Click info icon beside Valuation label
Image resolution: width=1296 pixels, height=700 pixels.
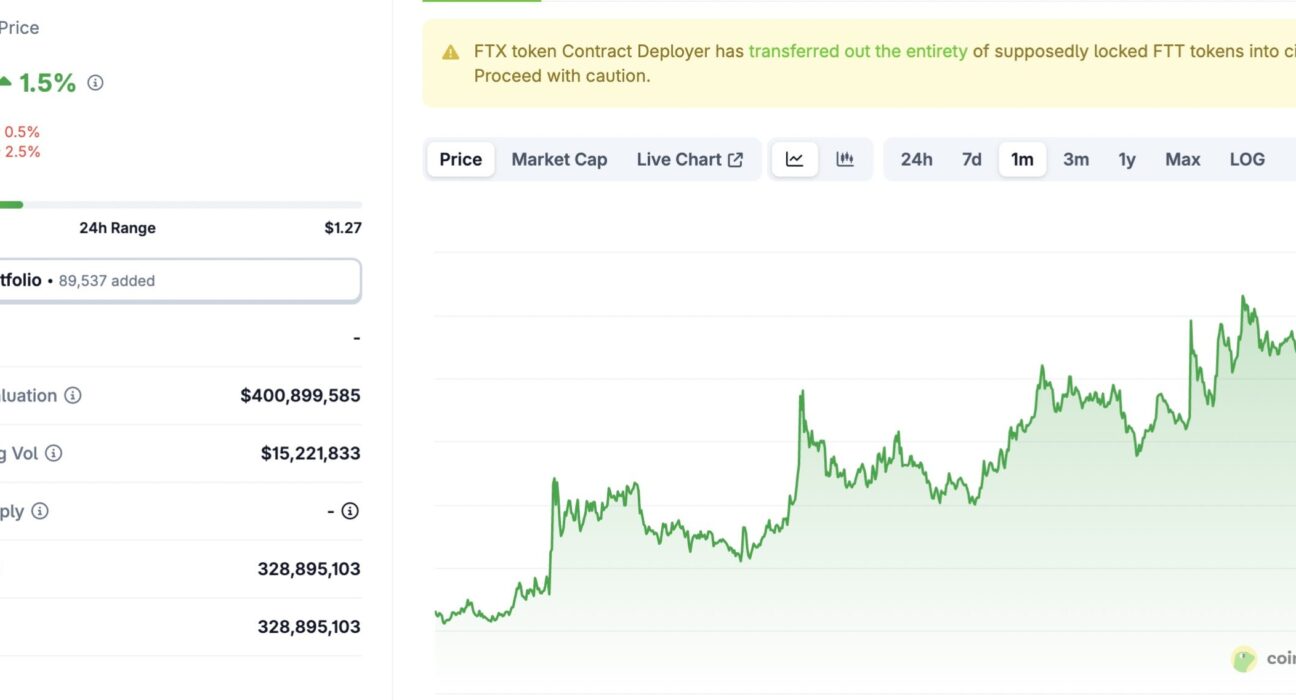point(73,395)
